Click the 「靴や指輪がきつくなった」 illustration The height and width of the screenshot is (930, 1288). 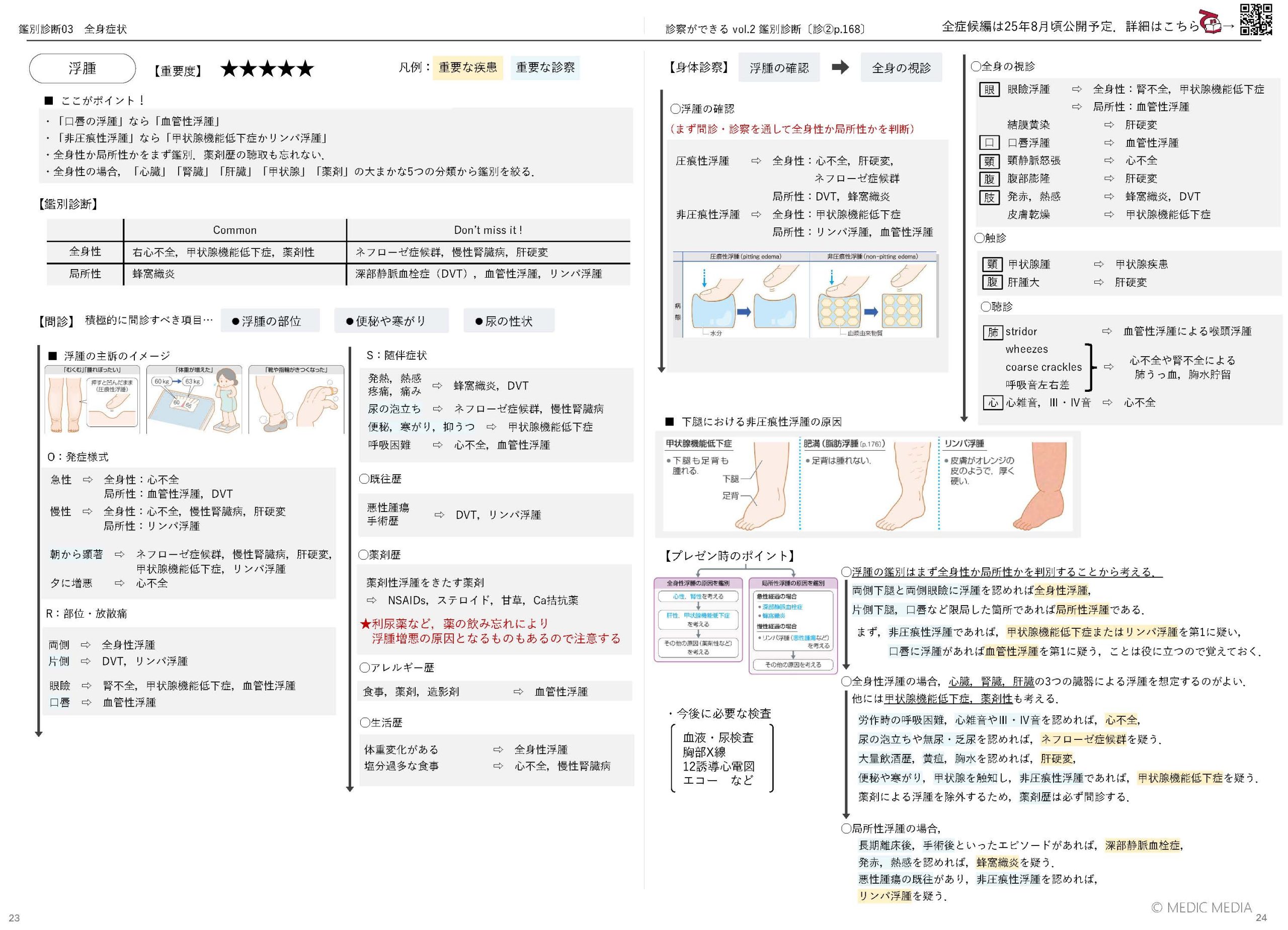point(296,399)
